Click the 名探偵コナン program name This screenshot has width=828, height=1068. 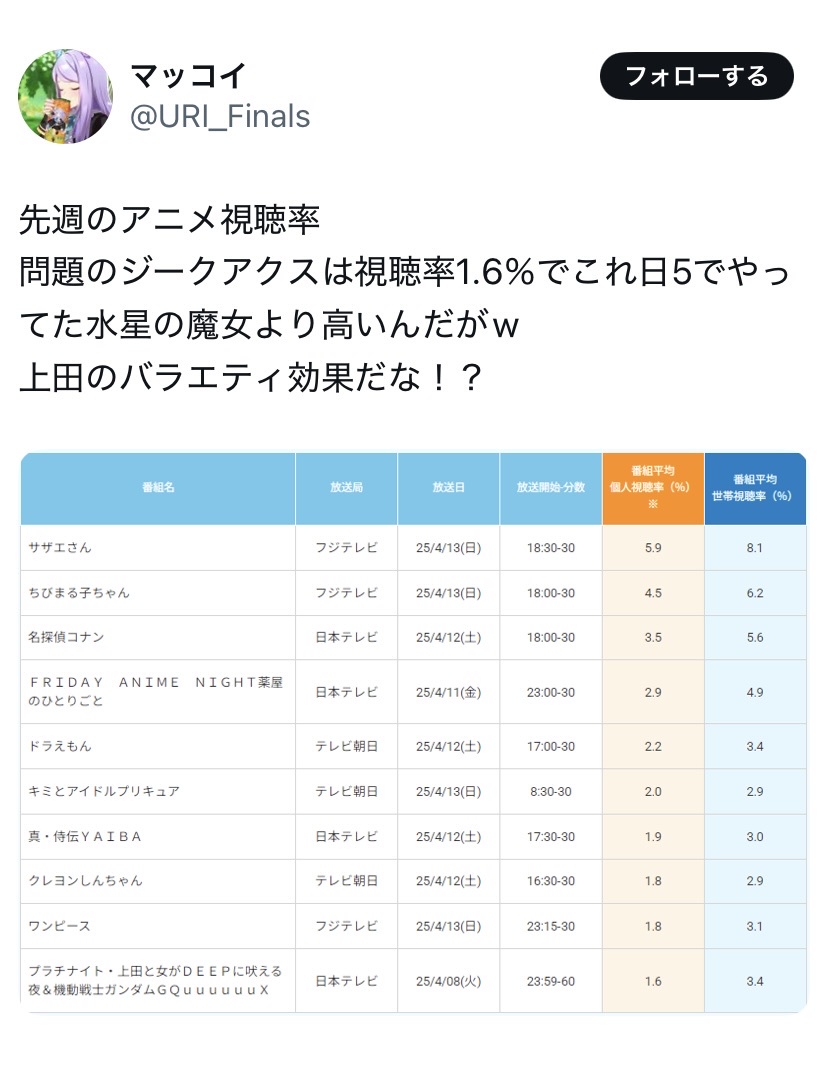(x=67, y=637)
